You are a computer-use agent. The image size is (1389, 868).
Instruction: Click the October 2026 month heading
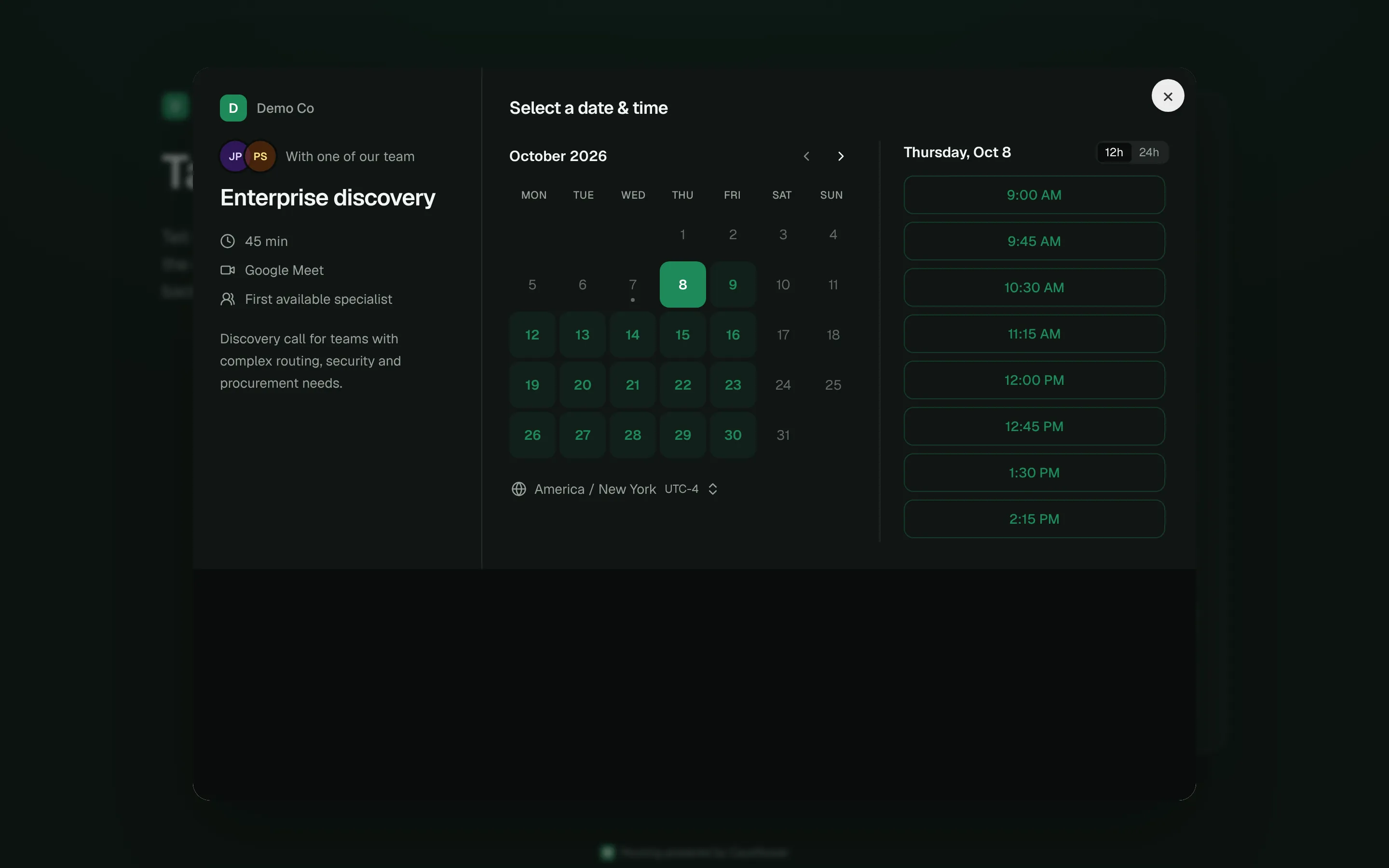(x=558, y=156)
